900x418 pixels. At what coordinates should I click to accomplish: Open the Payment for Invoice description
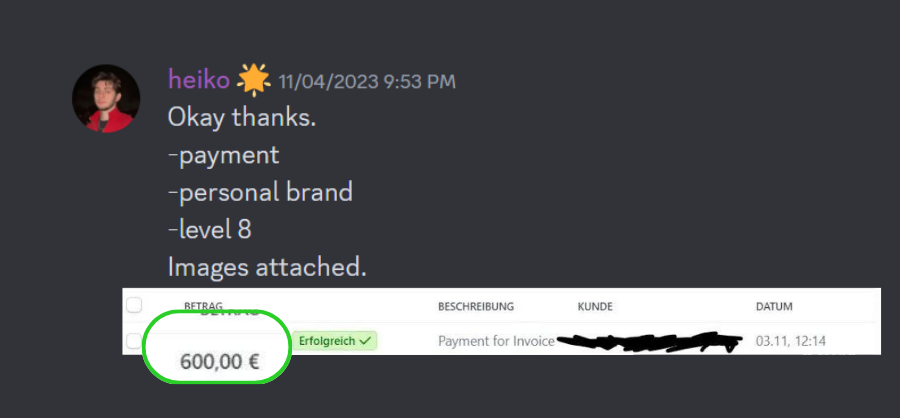point(496,341)
